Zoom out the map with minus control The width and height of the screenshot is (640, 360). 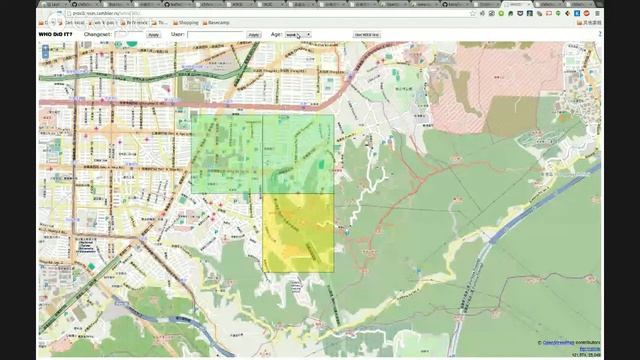[x=45, y=55]
